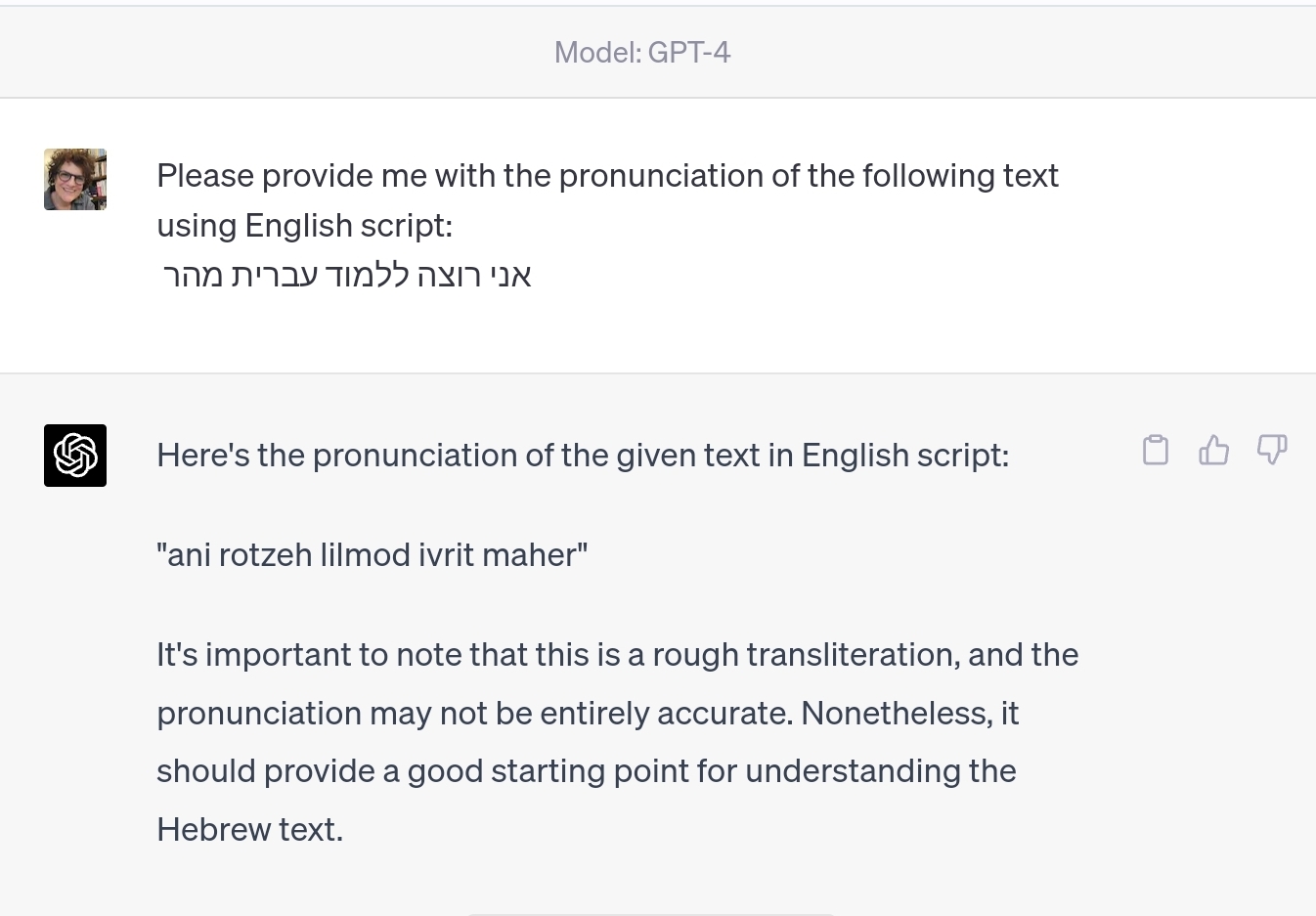Image resolution: width=1316 pixels, height=916 pixels.
Task: Click the "using English script:" line in the prompt
Action: click(x=305, y=226)
